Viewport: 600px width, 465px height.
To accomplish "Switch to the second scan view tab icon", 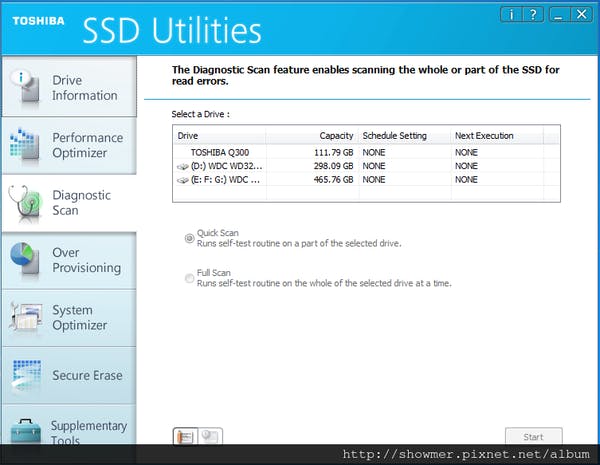I will pyautogui.click(x=210, y=436).
